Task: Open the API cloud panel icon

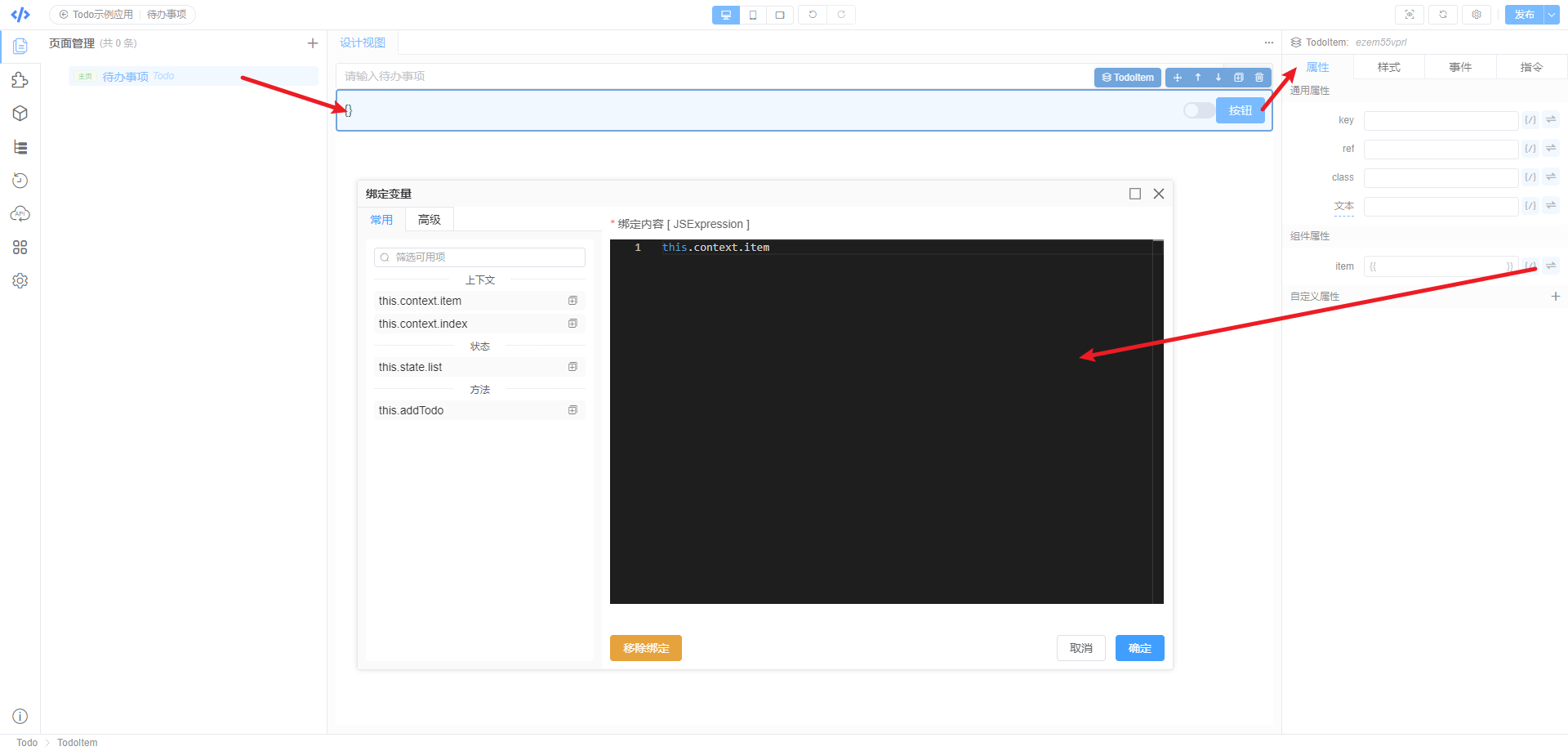Action: 20,214
